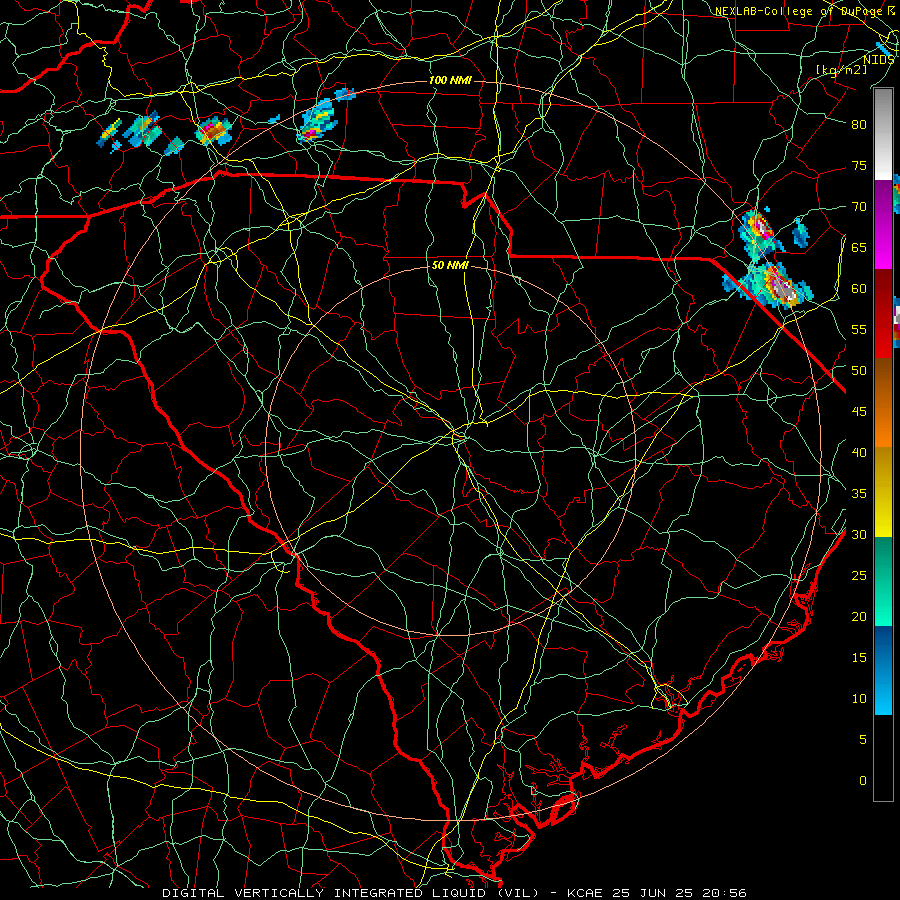
Task: Click the NIDS label near the legend
Action: [x=878, y=60]
